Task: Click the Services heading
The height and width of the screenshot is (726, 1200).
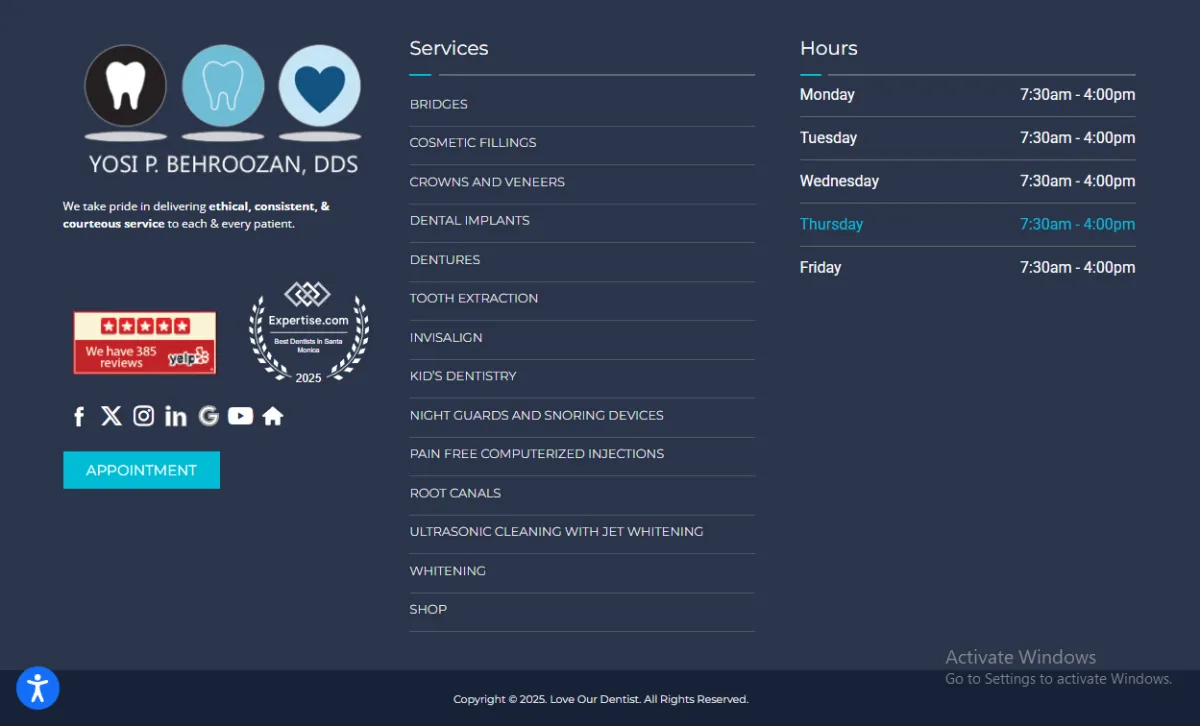Action: [449, 48]
